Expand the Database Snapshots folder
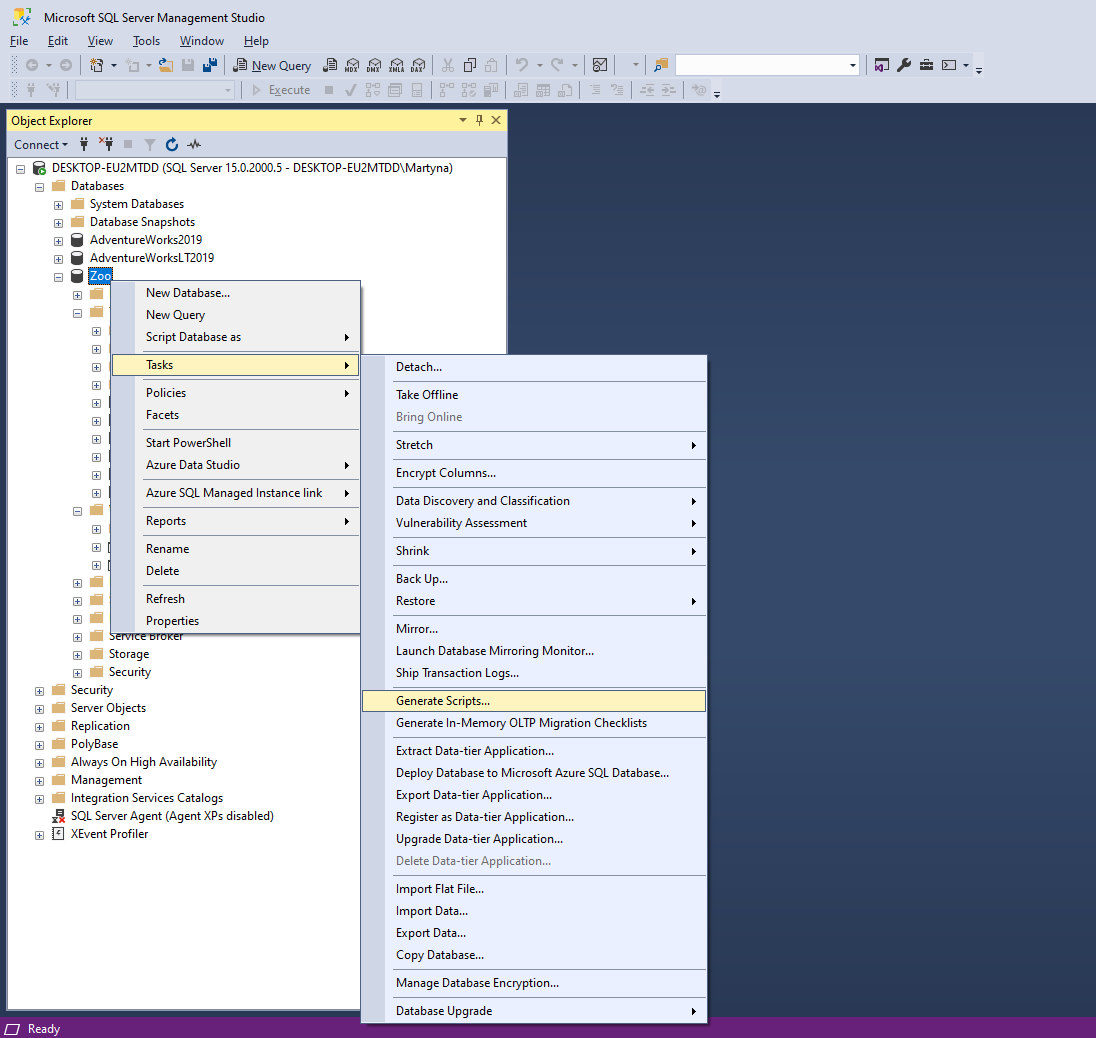1096x1038 pixels. tap(59, 223)
